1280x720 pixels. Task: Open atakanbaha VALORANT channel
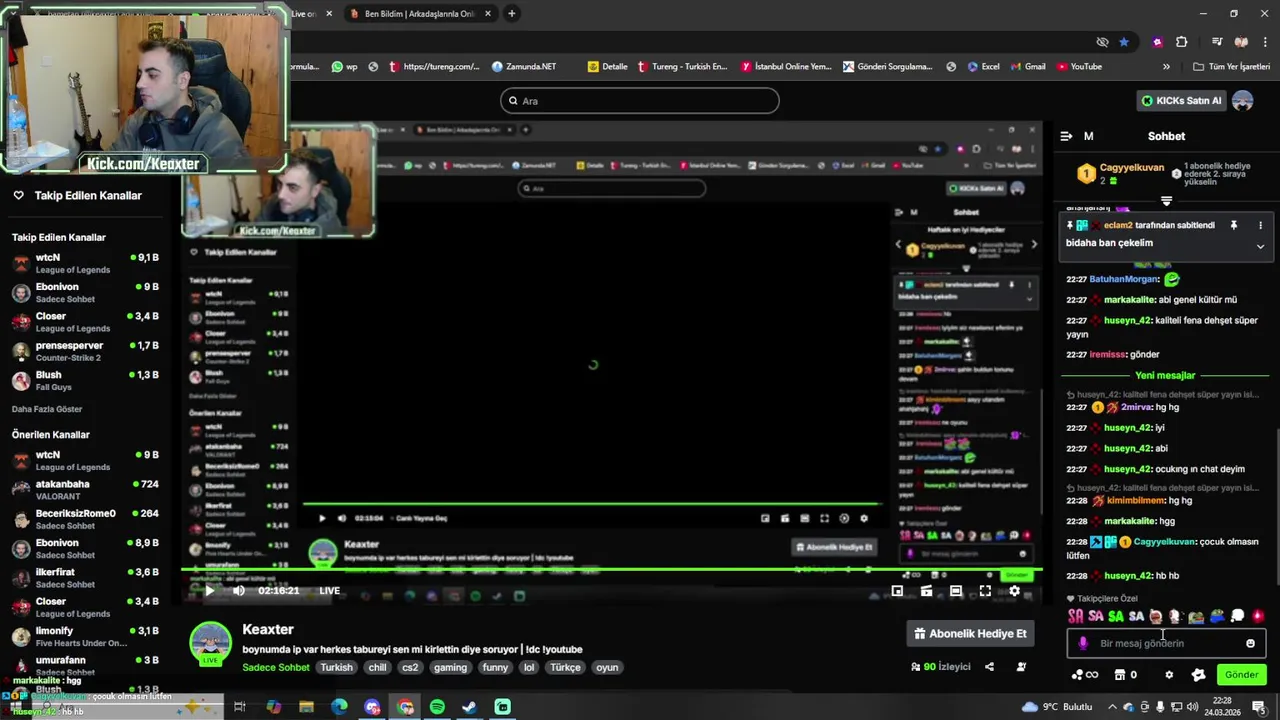click(x=85, y=489)
